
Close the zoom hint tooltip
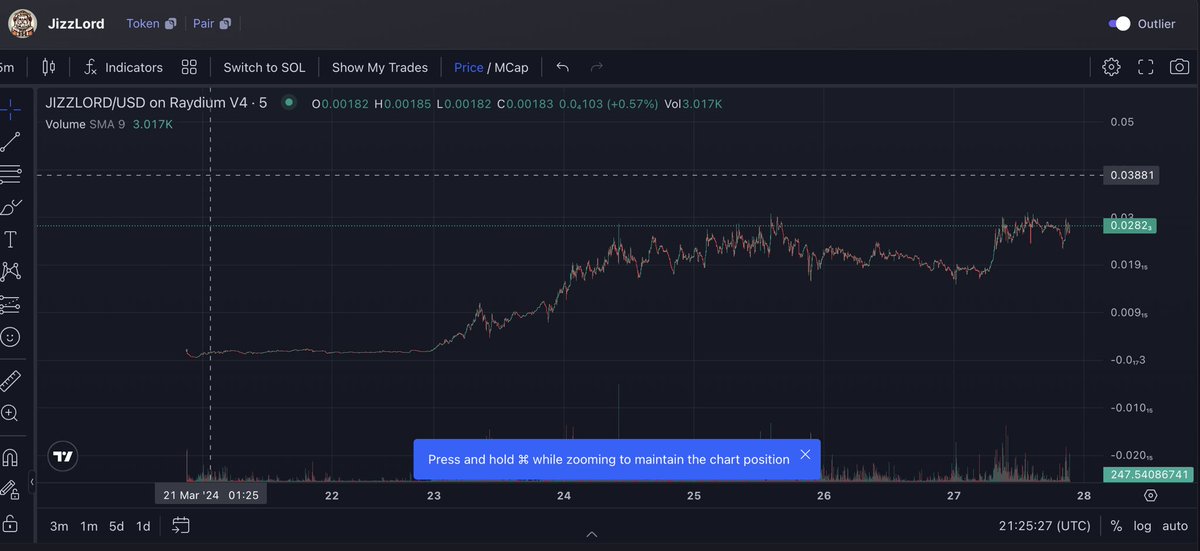click(x=805, y=455)
